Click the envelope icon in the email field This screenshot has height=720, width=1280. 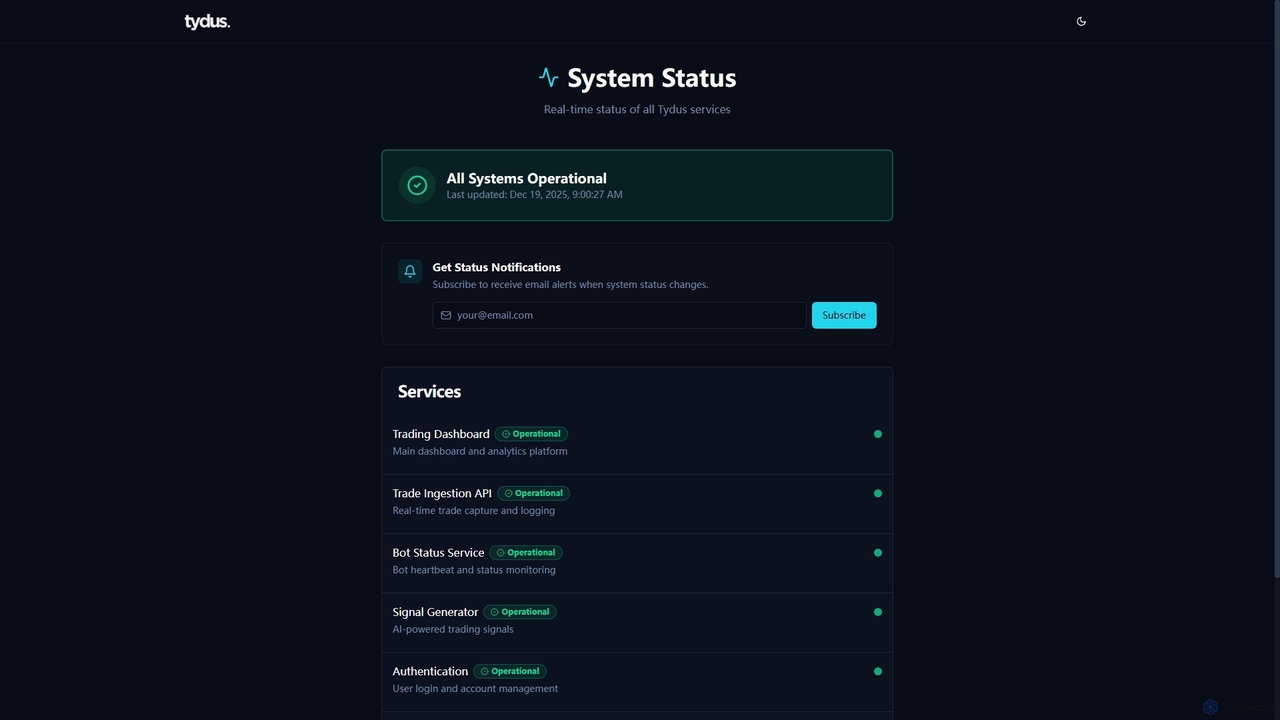[x=446, y=315]
